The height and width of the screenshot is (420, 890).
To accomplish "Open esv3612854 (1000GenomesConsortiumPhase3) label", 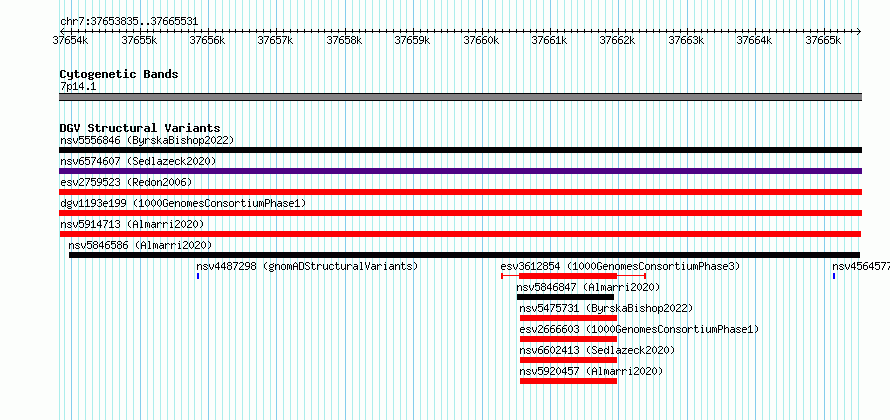I will pos(620,266).
